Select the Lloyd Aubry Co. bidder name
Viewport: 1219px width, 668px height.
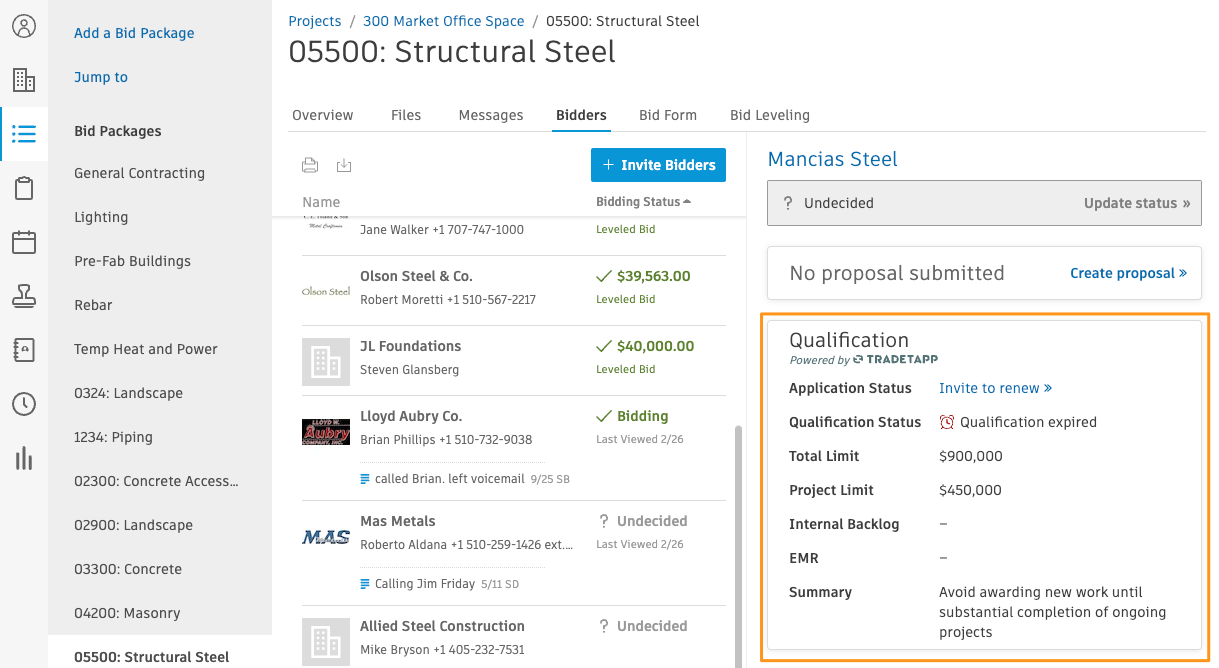[411, 416]
